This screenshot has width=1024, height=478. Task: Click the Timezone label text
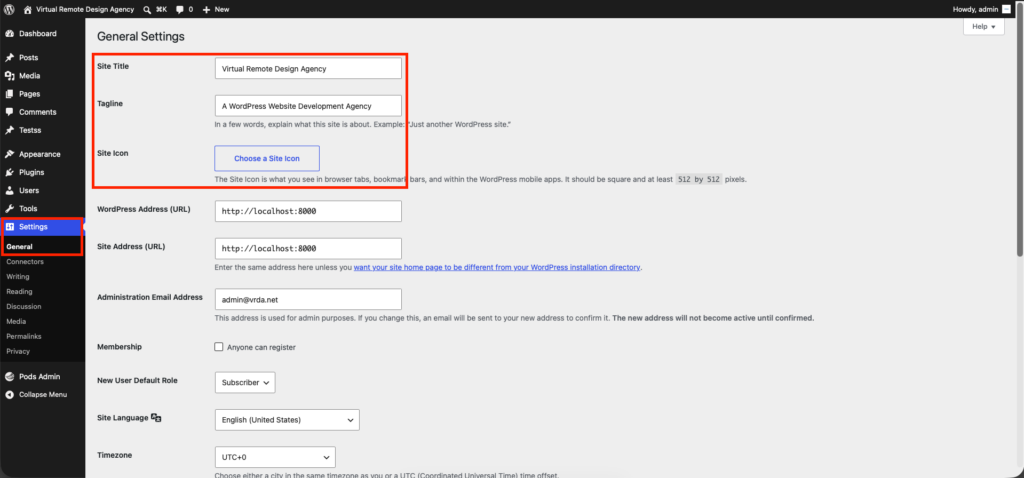click(115, 455)
